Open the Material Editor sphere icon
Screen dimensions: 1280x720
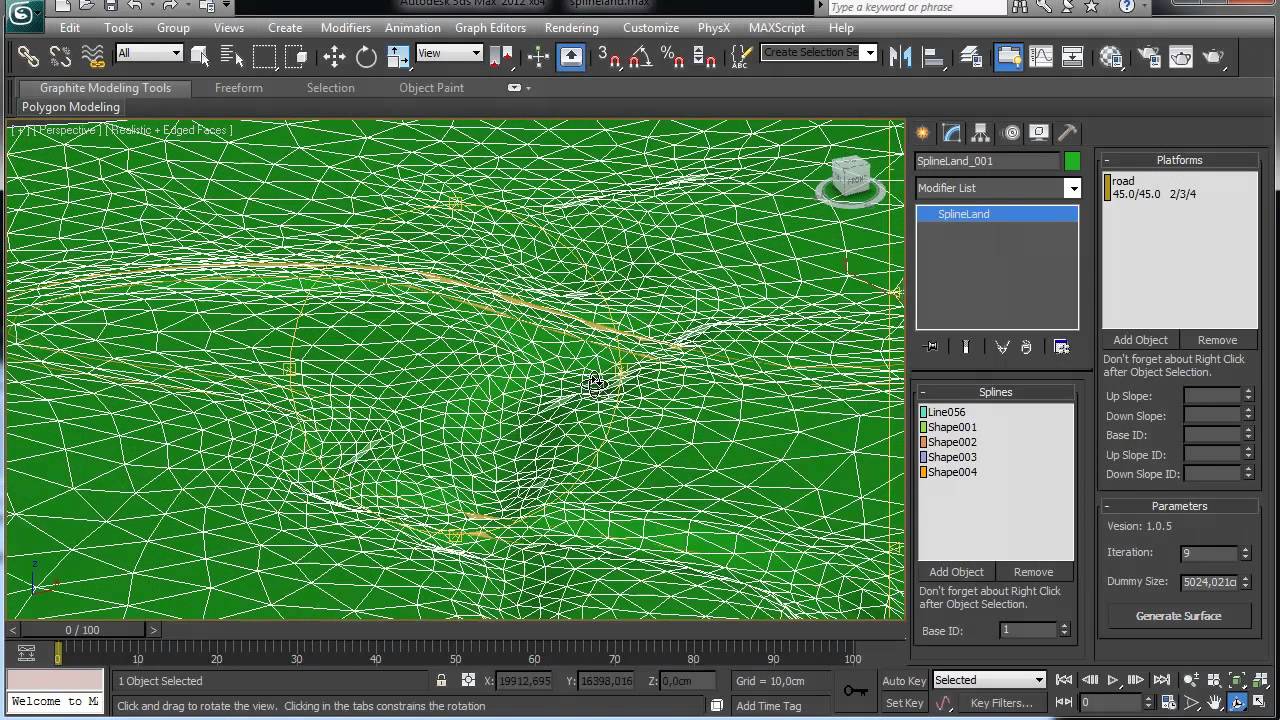click(x=1111, y=56)
